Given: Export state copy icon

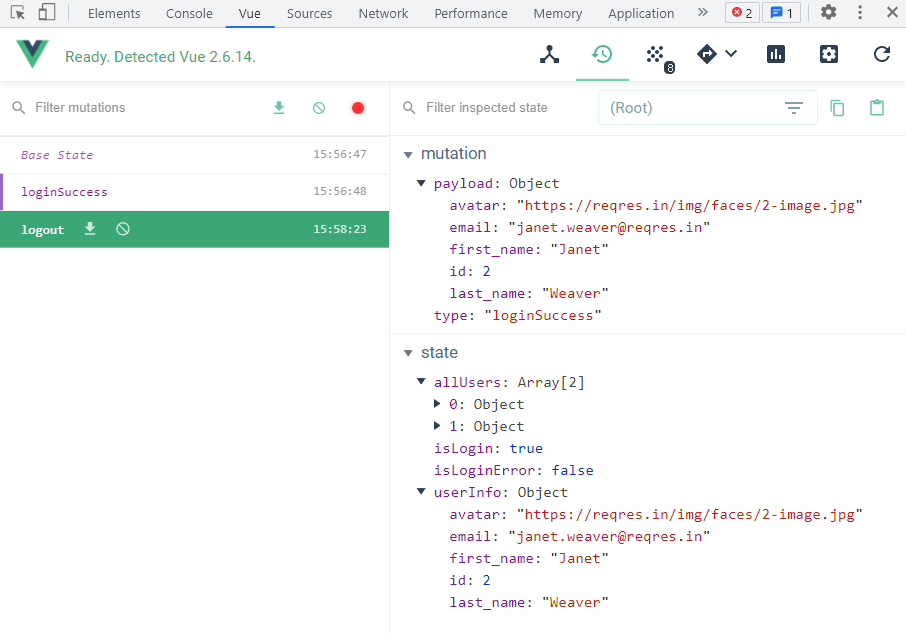Looking at the screenshot, I should click(837, 108).
